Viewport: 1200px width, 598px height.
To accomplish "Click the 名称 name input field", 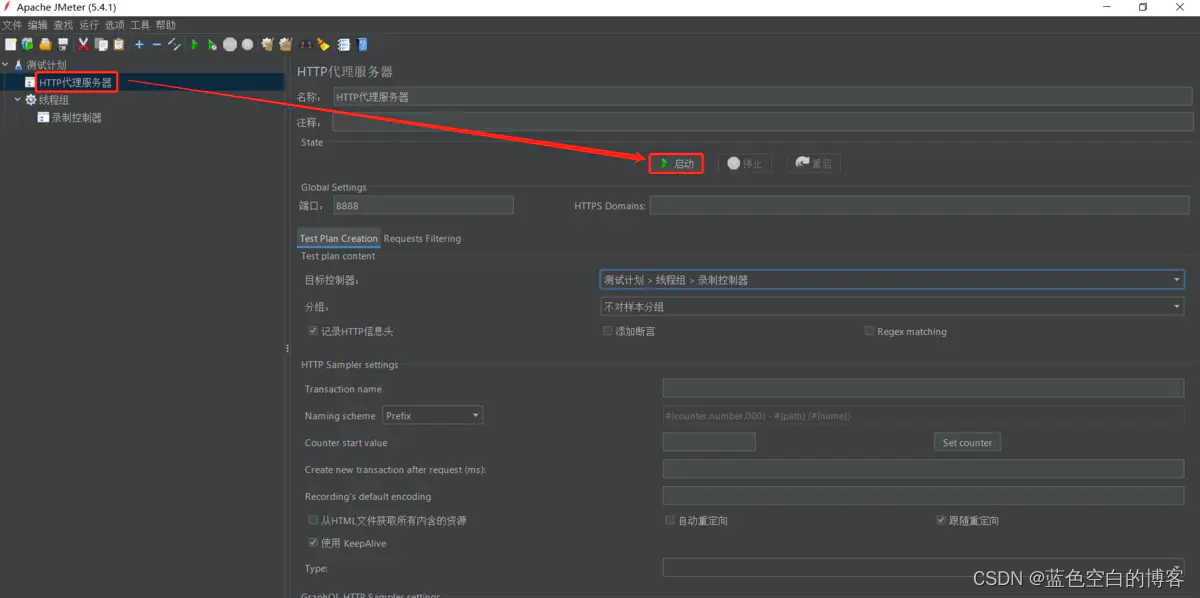I will coord(762,97).
